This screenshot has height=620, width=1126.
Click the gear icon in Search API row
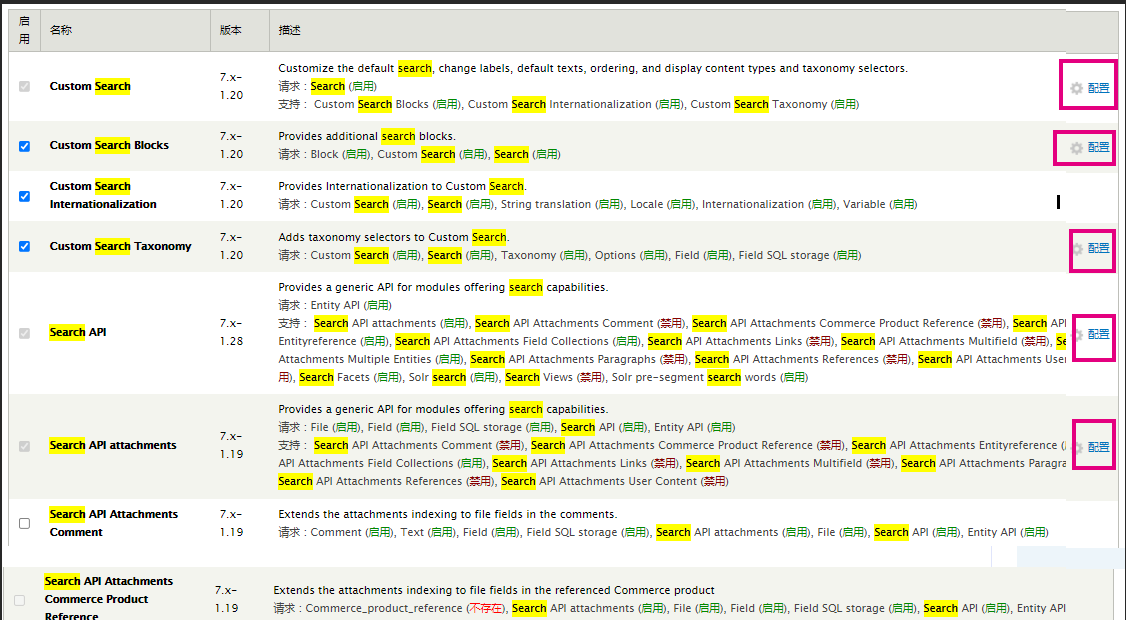(1078, 334)
